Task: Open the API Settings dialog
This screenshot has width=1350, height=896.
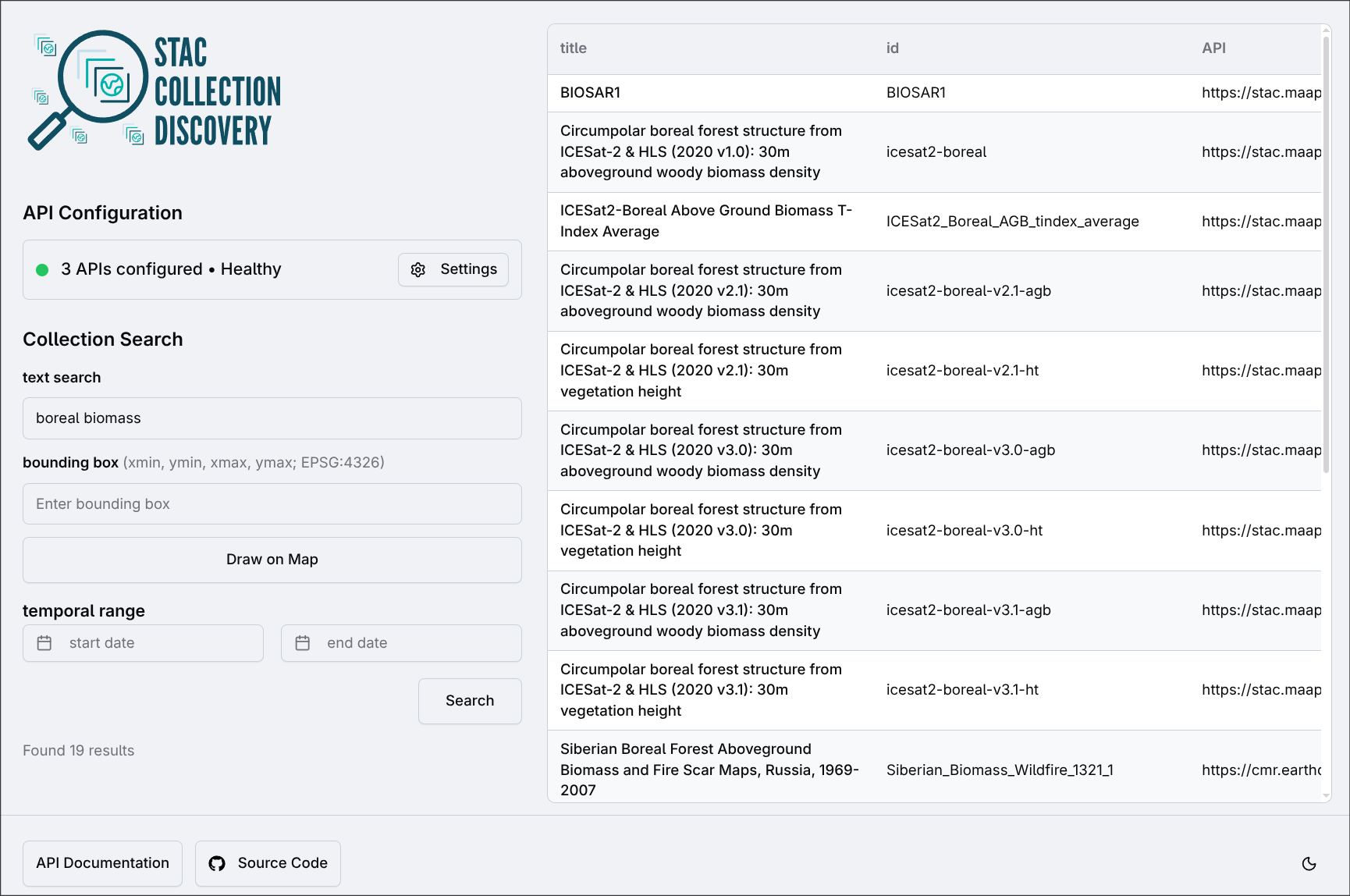Action: (x=453, y=269)
